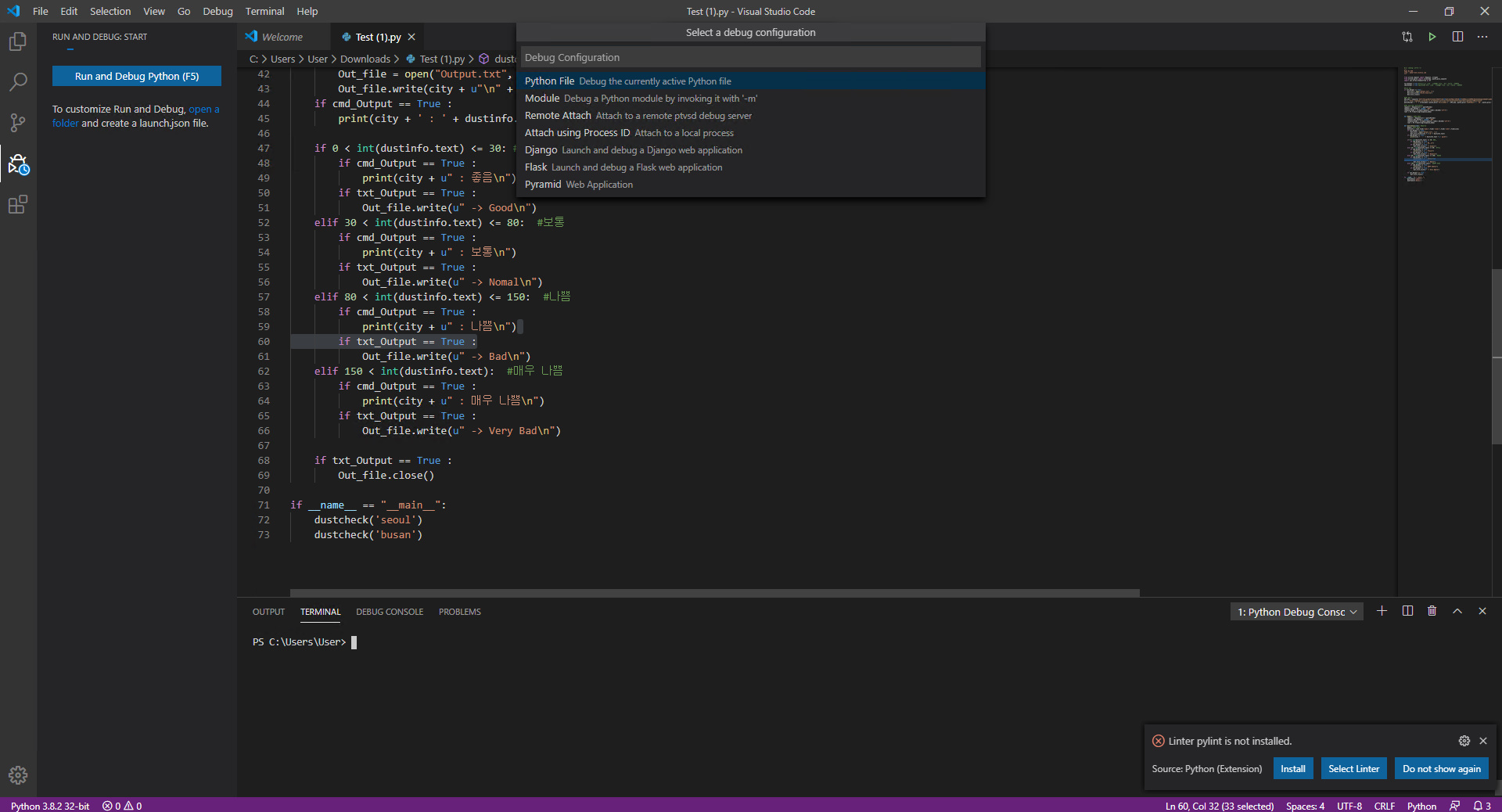
Task: Click Python 3.8.2 32-bit interpreter selector
Action: pos(50,806)
